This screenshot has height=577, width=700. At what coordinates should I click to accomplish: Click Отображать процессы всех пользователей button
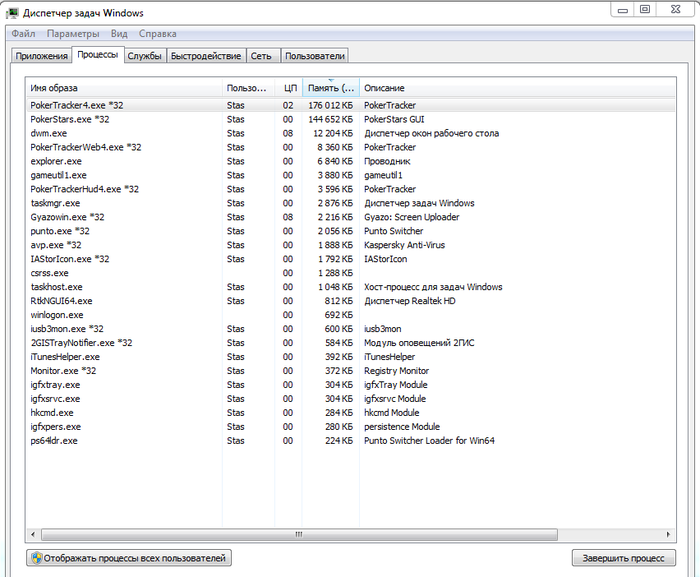point(129,558)
